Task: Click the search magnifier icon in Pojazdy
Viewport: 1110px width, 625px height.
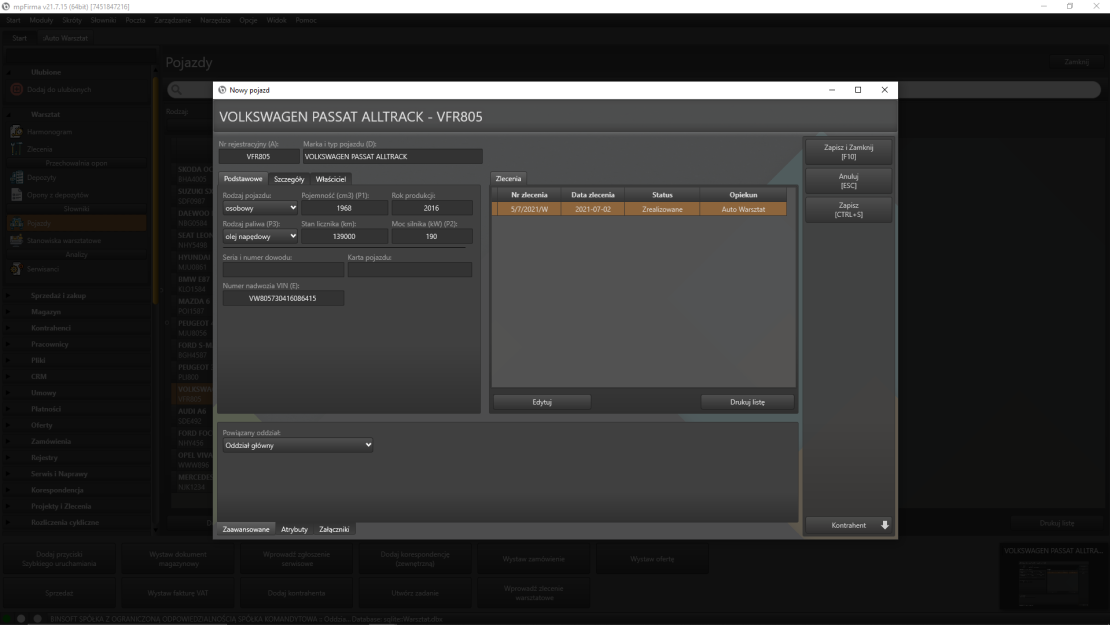Action: pos(177,90)
